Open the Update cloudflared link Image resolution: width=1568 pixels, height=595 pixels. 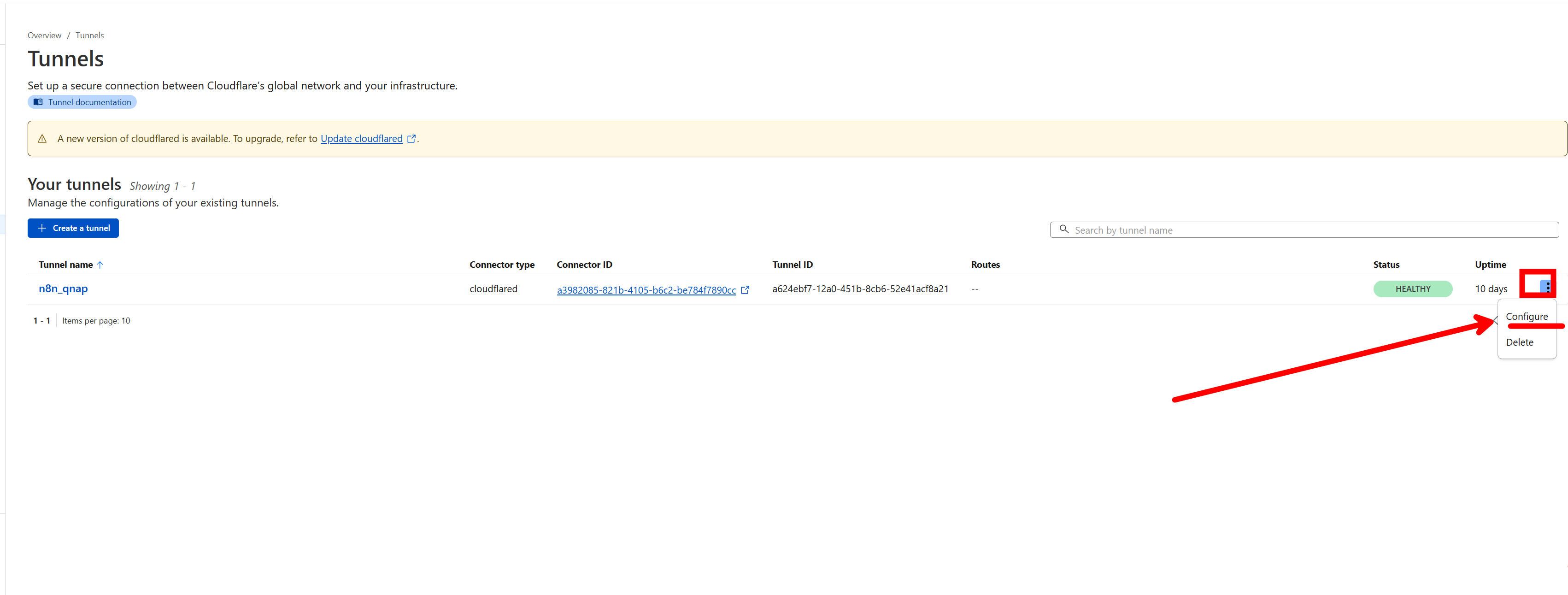[361, 138]
